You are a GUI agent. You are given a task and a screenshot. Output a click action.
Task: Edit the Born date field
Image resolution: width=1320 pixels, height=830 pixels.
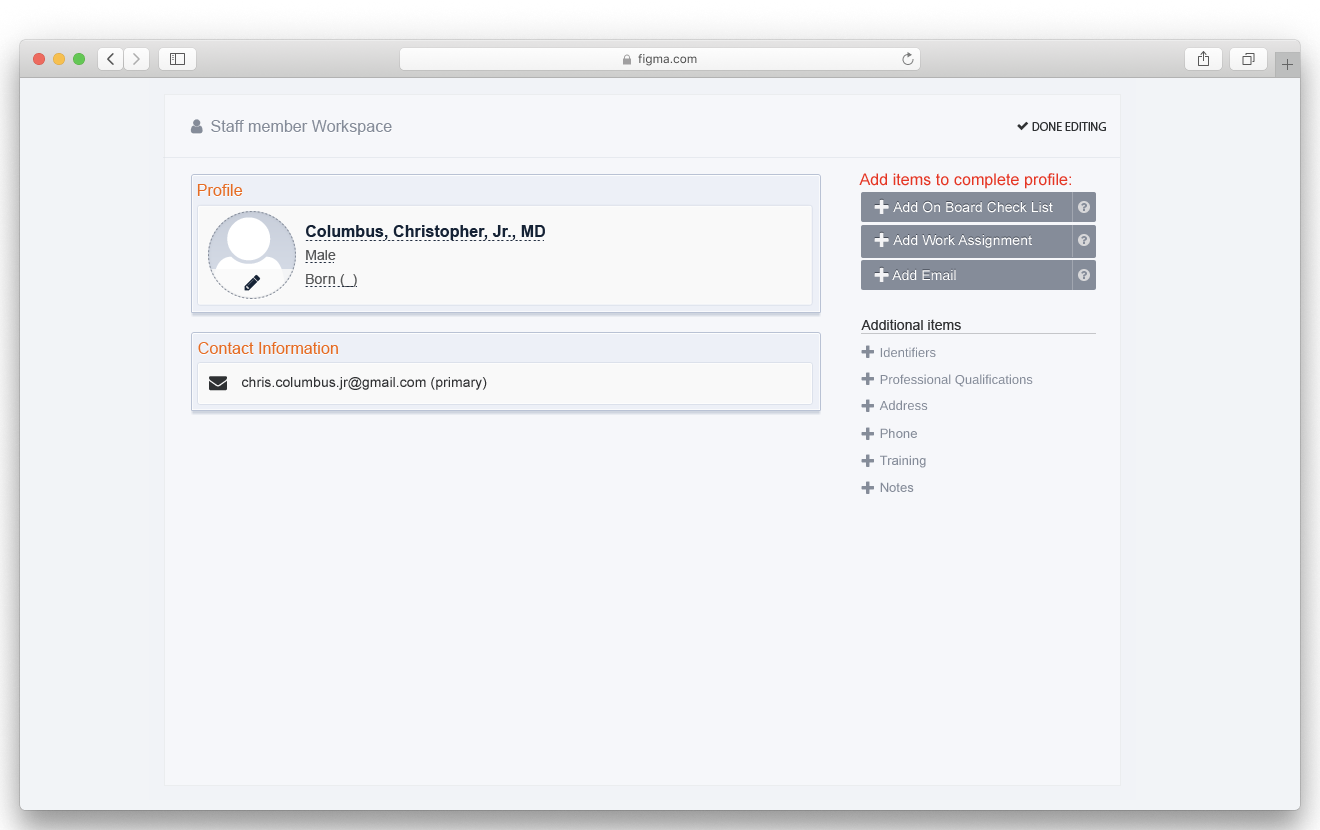coord(331,280)
